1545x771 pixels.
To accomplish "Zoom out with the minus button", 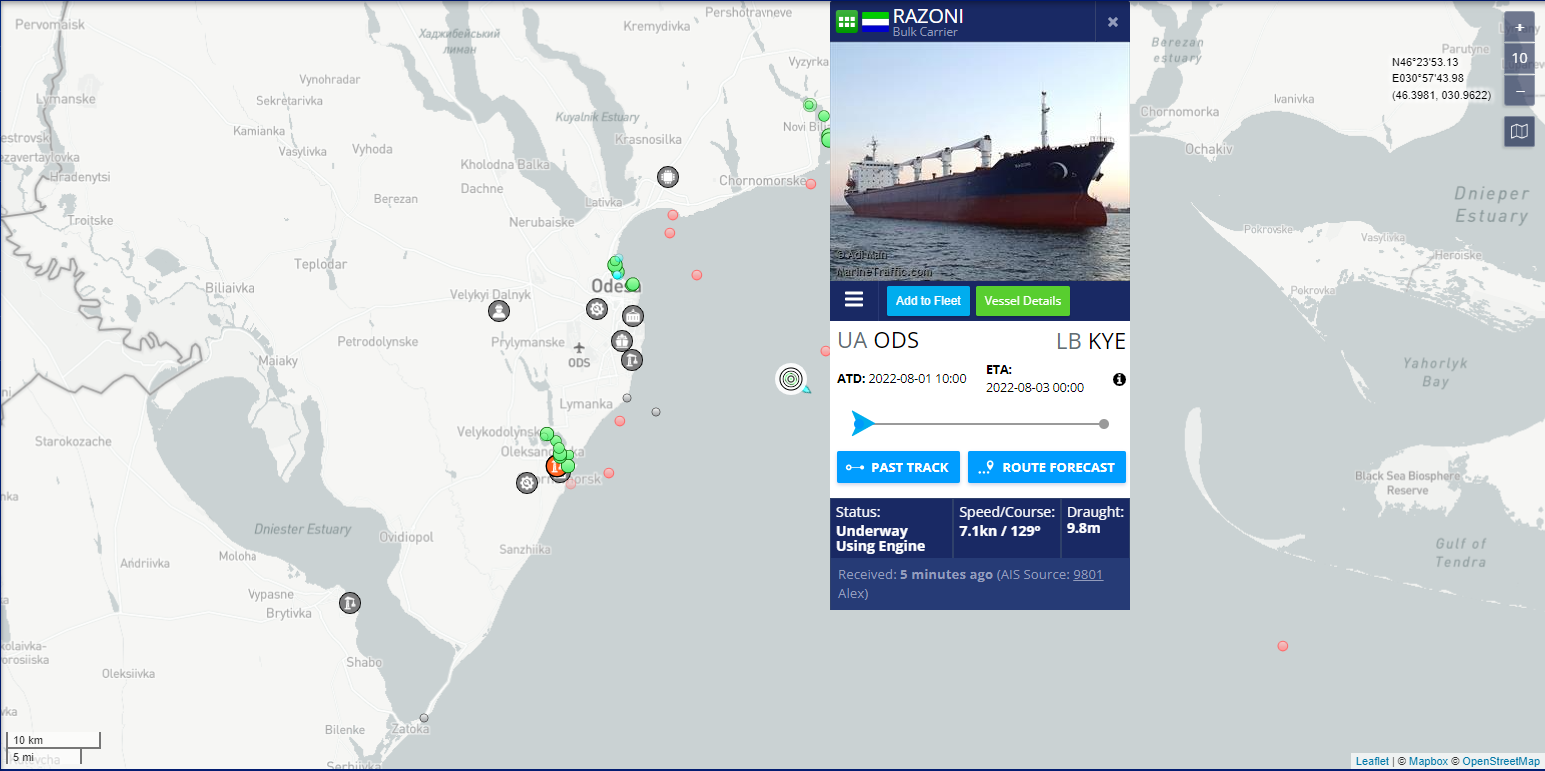I will click(1519, 90).
